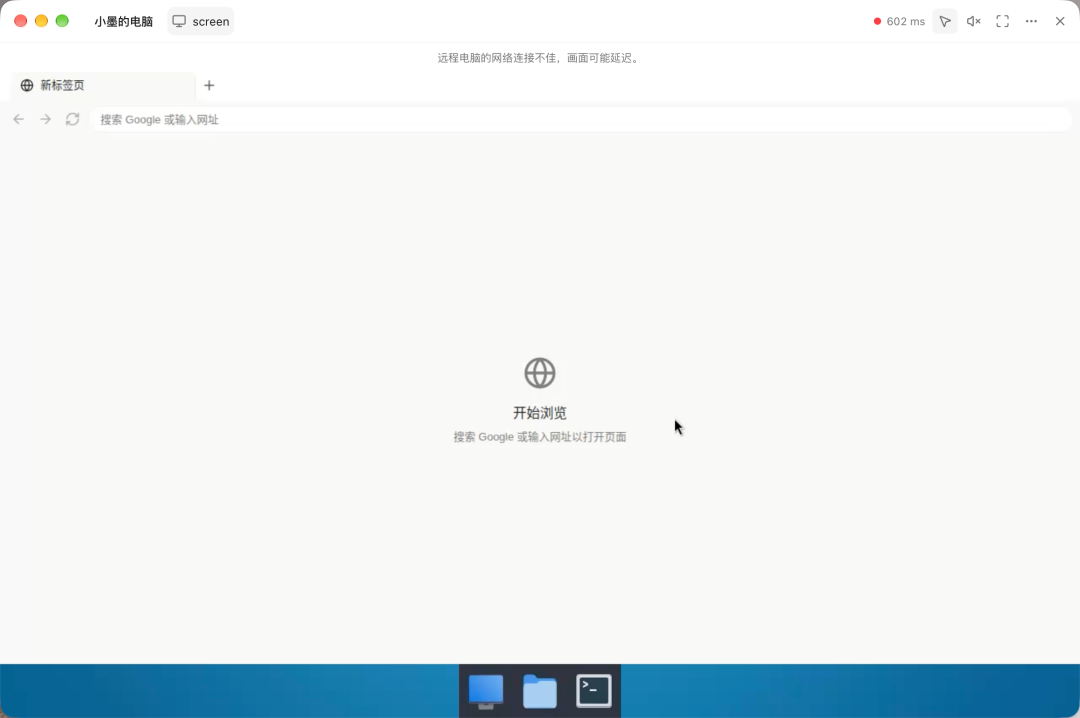Click the browser back arrow

point(19,119)
